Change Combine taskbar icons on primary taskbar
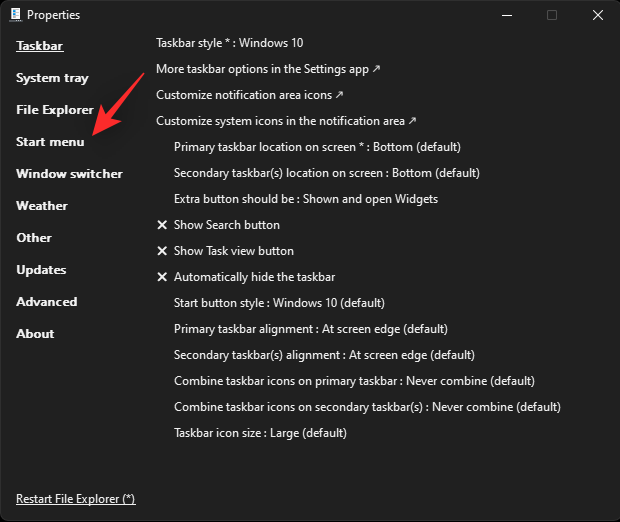 354,381
